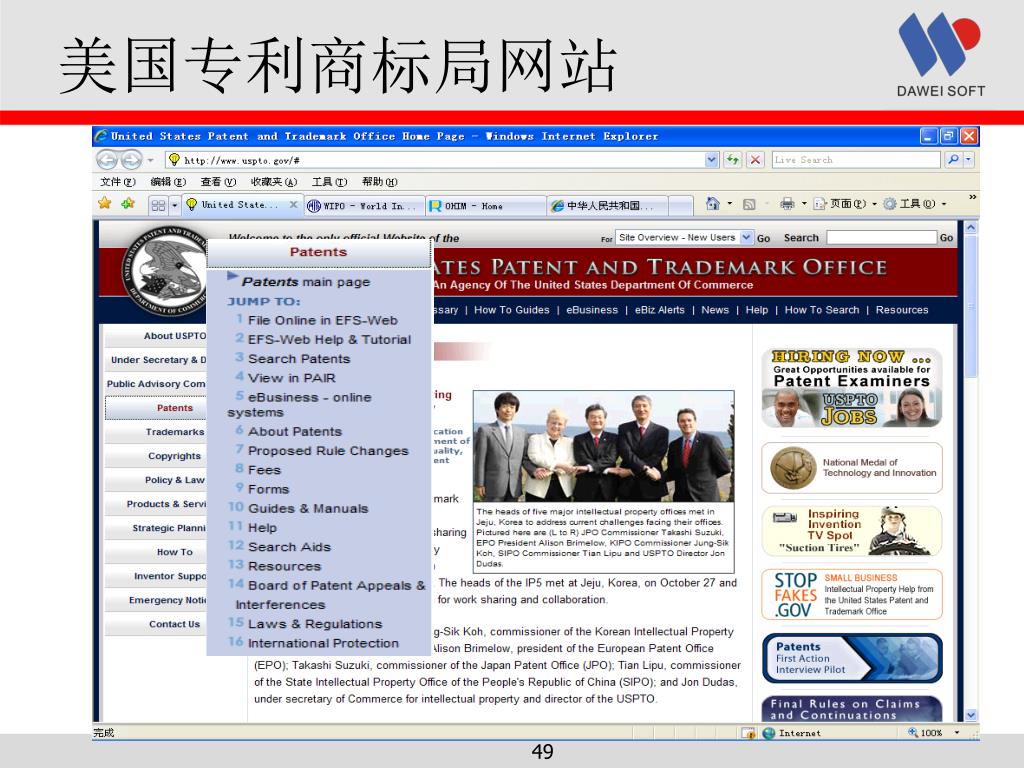Click the Refresh page icon
Image resolution: width=1024 pixels, height=768 pixels.
click(x=732, y=159)
